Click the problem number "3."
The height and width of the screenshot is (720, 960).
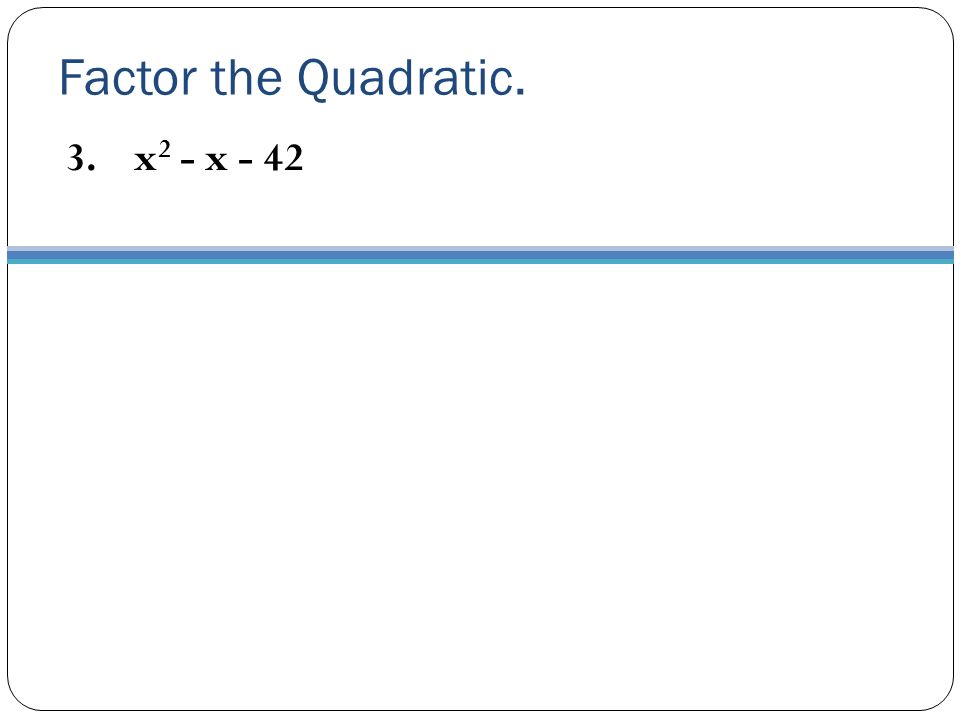click(81, 158)
